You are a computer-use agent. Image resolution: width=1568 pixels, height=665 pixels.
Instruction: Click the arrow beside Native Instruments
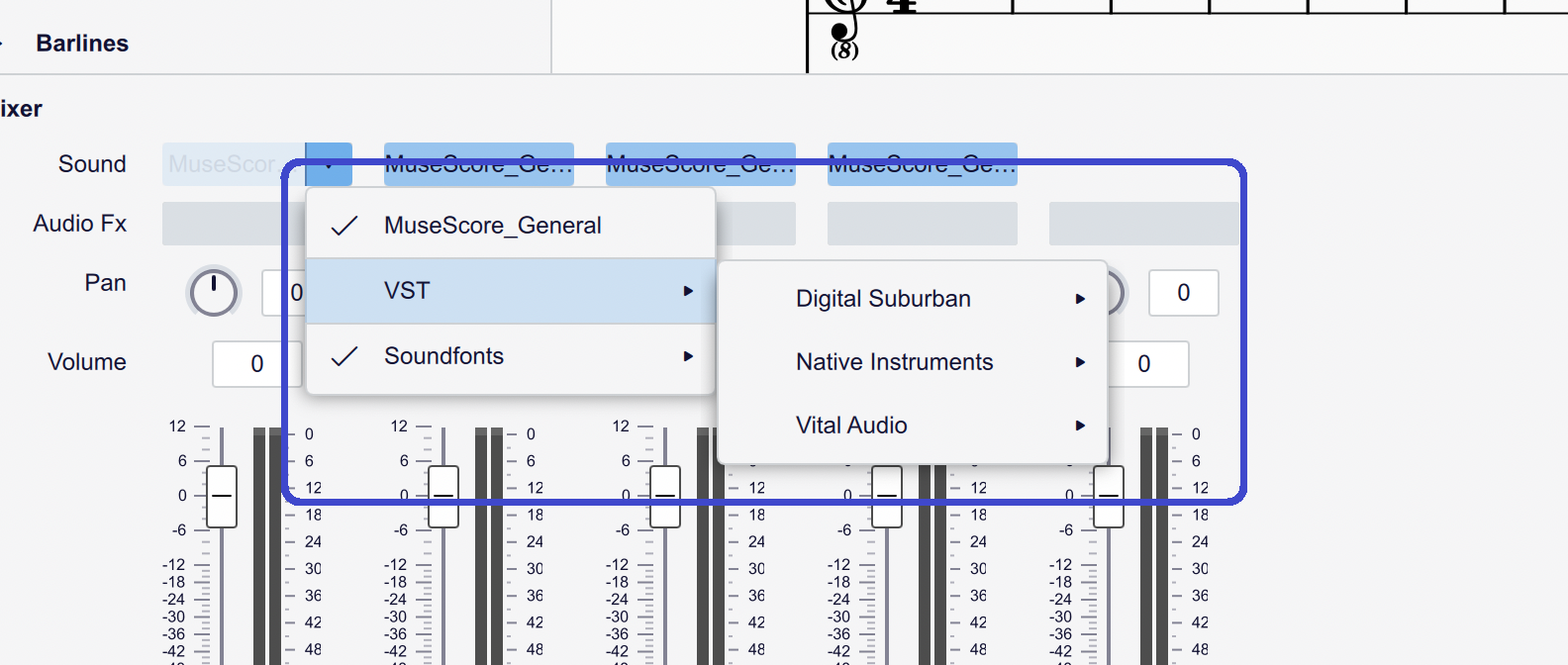pos(1080,362)
